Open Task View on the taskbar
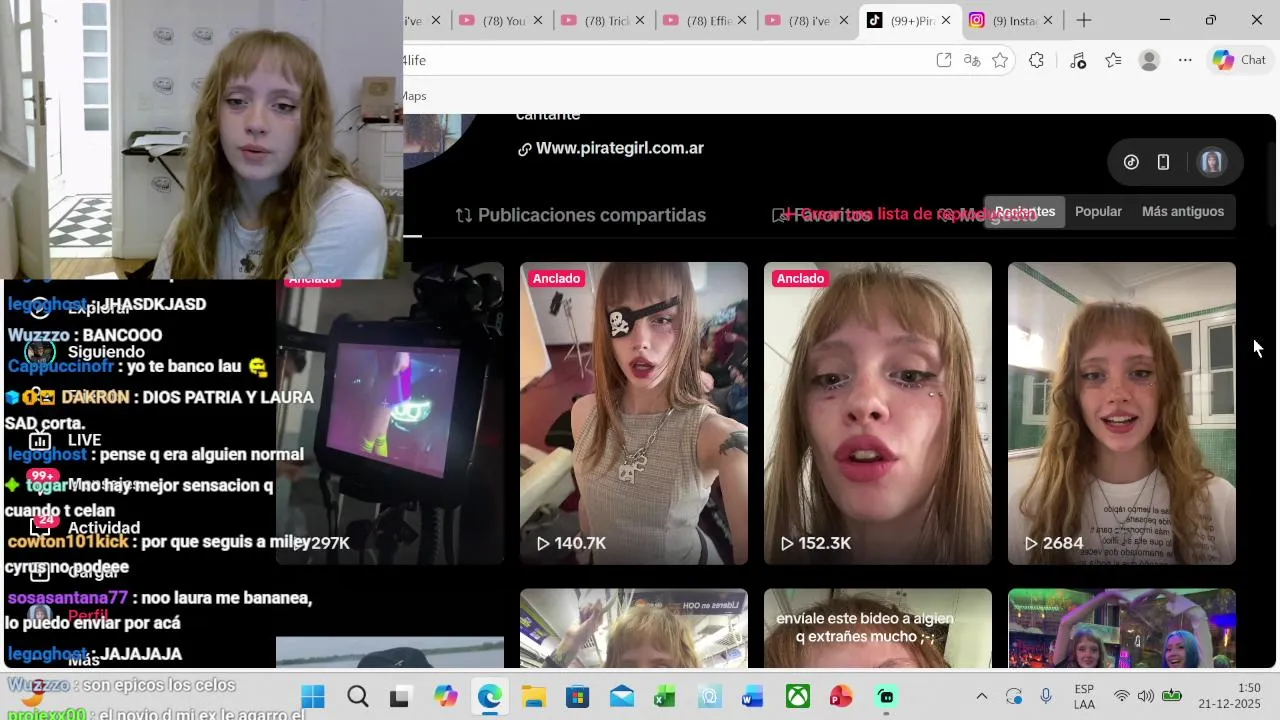This screenshot has height=720, width=1280. tap(400, 696)
